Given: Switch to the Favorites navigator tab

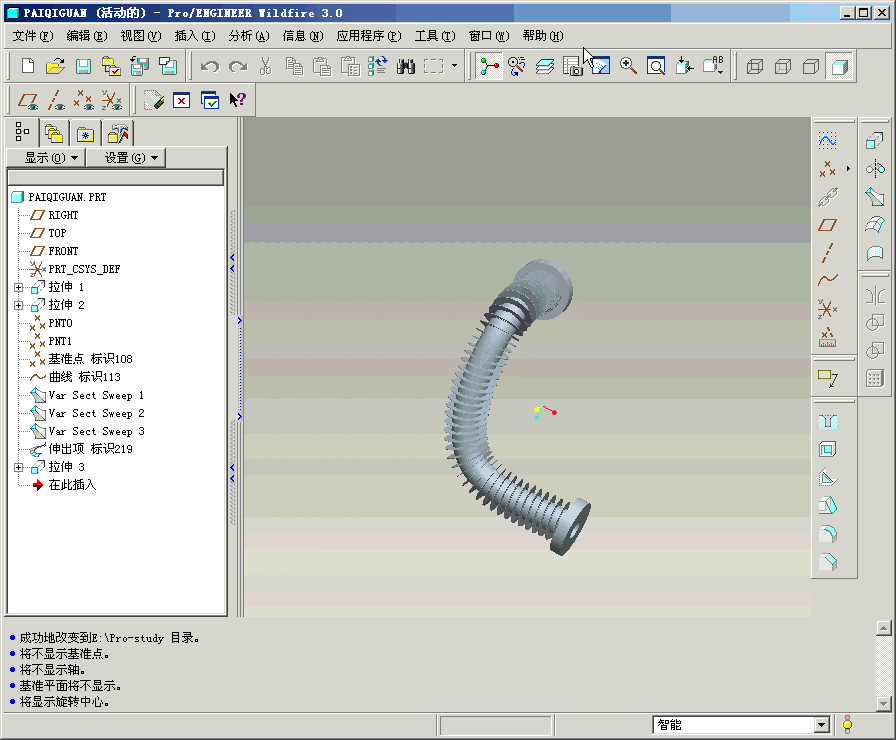Looking at the screenshot, I should [85, 134].
